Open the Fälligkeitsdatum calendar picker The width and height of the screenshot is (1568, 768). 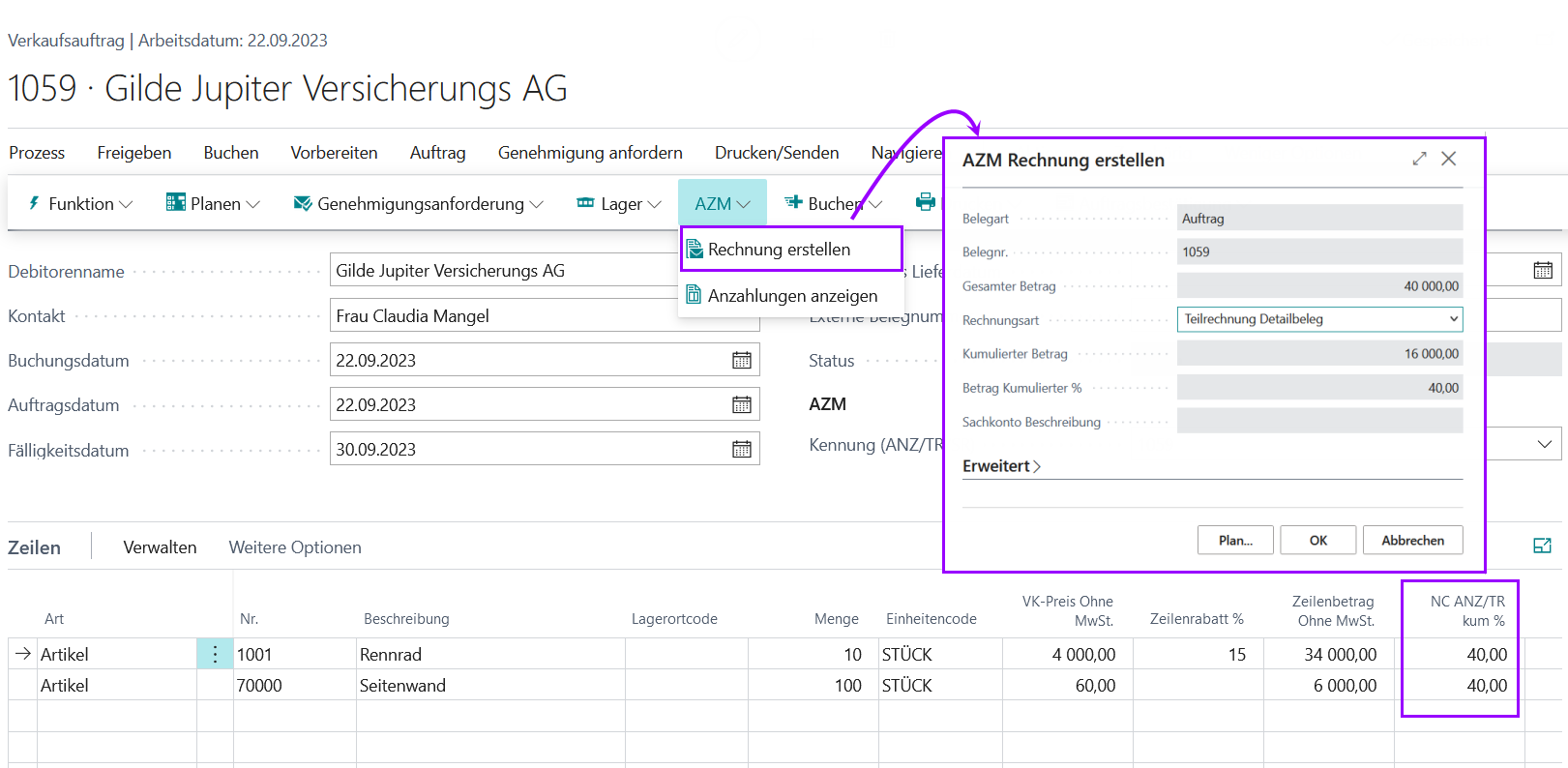pyautogui.click(x=742, y=449)
